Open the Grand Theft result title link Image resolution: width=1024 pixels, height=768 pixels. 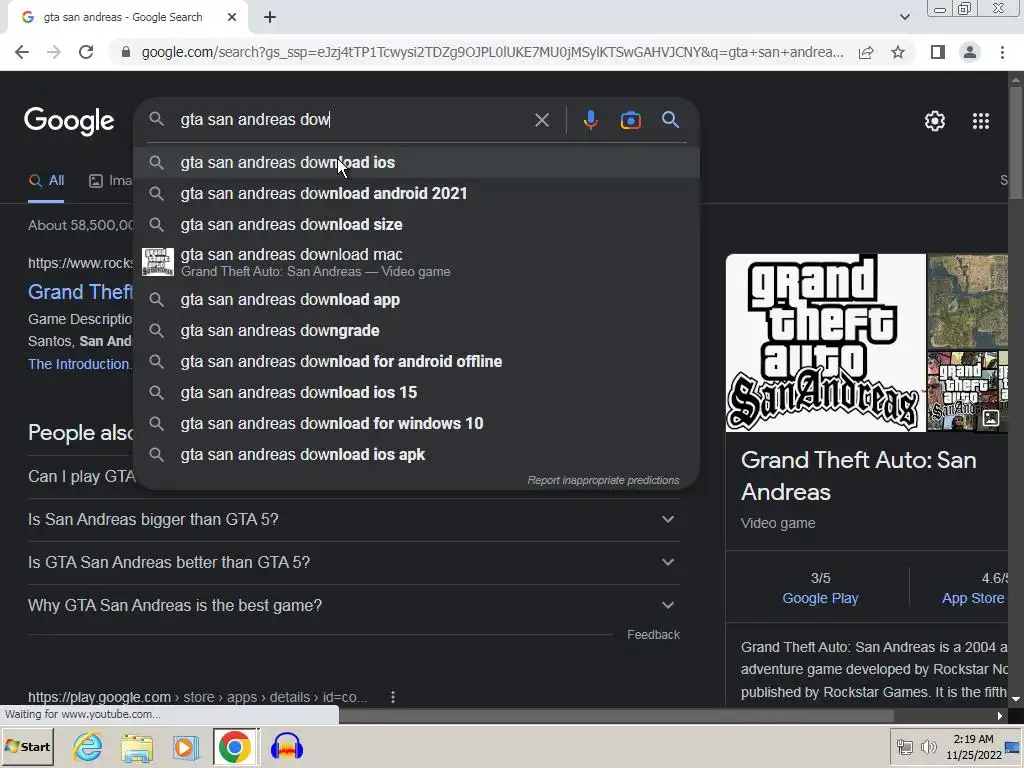tap(80, 292)
